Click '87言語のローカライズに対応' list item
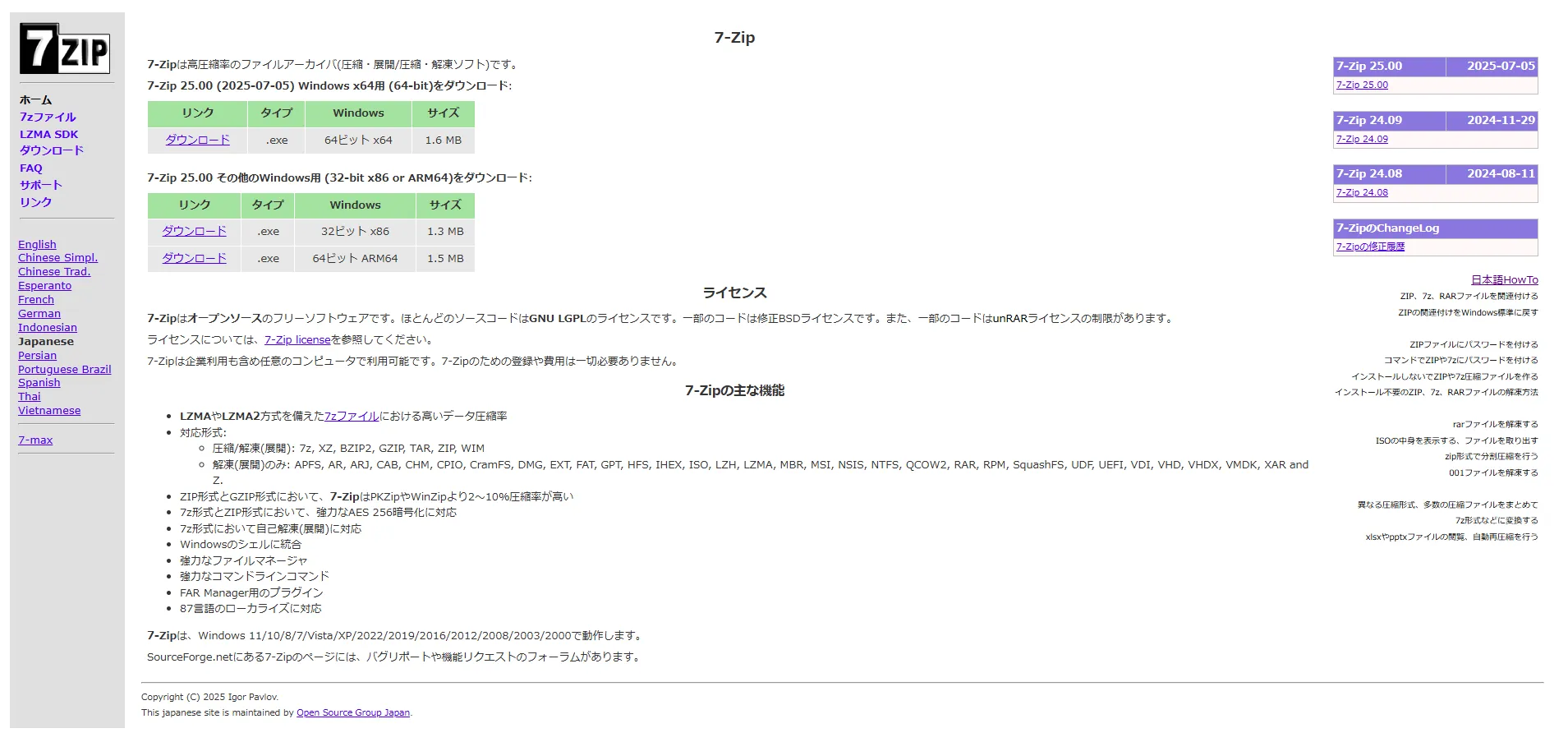The height and width of the screenshot is (742, 1568). tap(251, 608)
